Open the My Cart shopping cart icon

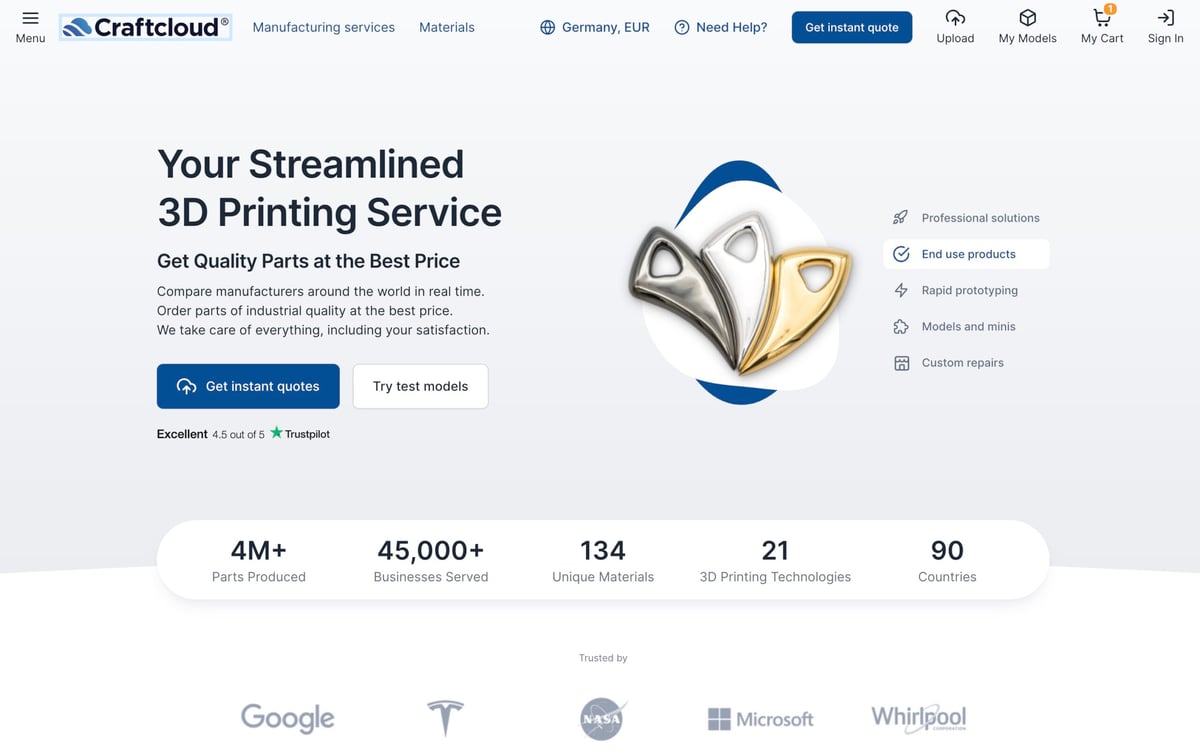pos(1101,18)
